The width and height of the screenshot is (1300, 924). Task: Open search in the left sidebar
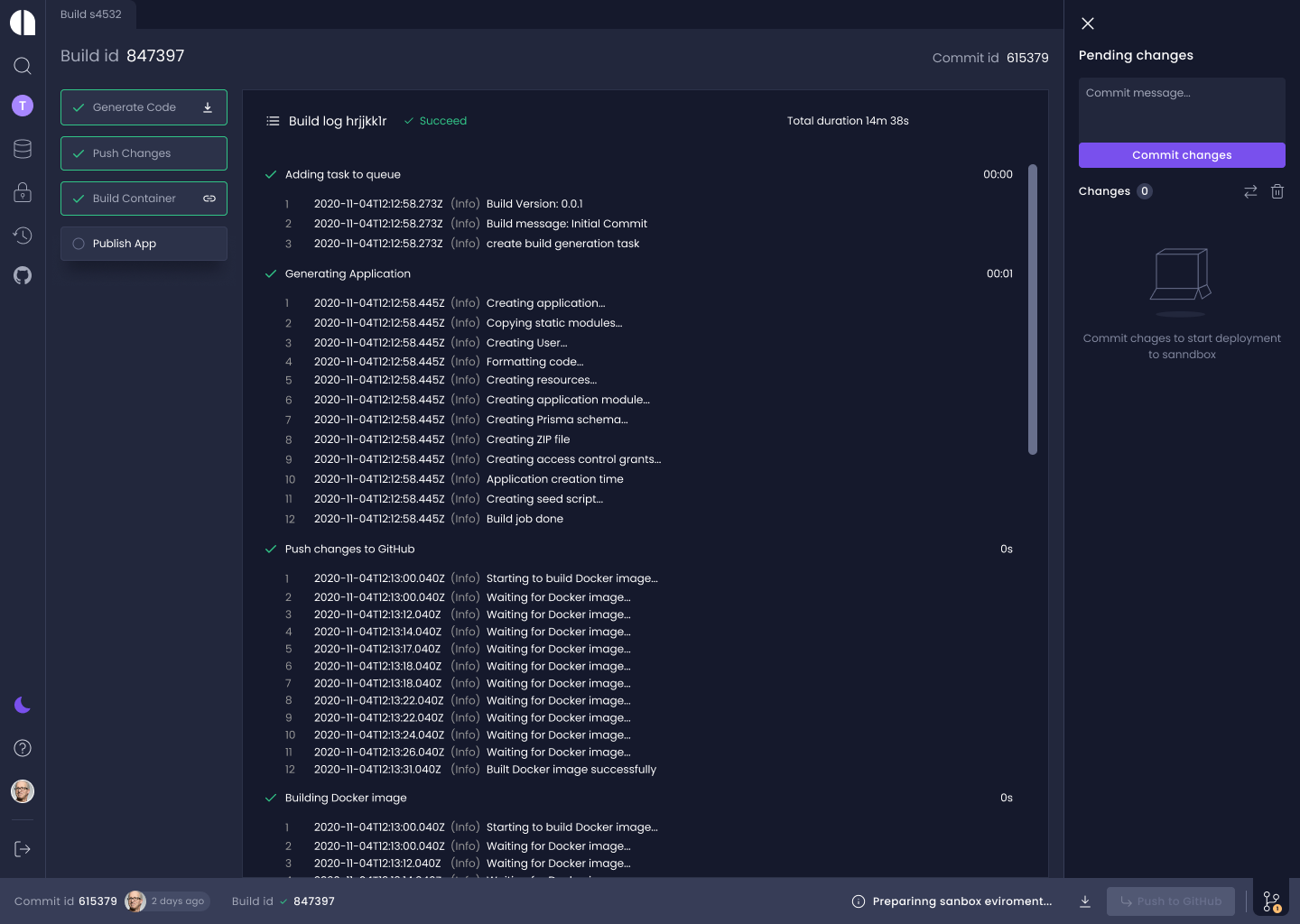(22, 65)
